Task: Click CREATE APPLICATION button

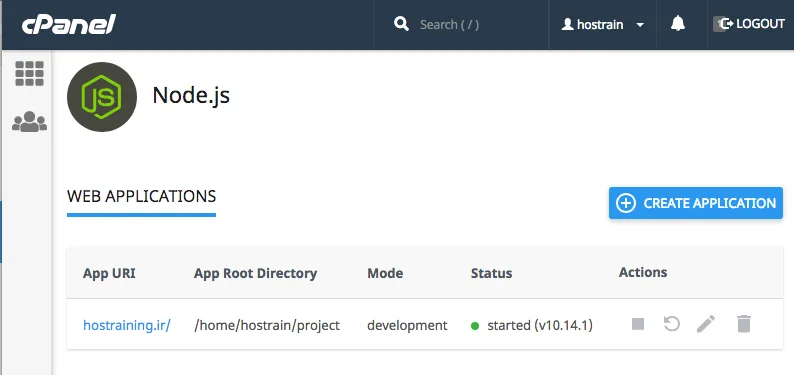Action: (x=696, y=203)
